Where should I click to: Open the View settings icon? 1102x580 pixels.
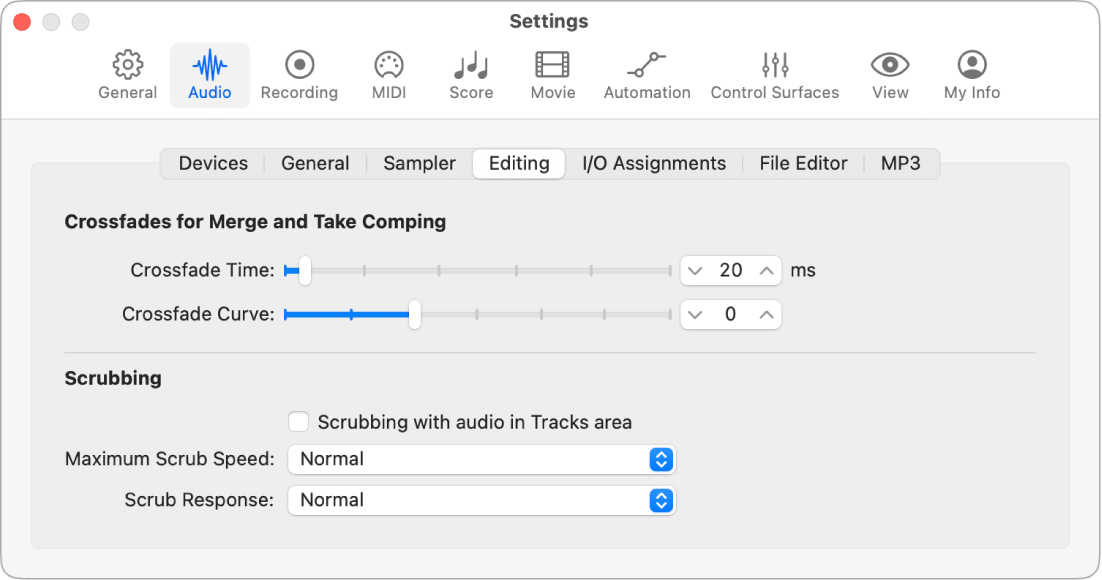(x=890, y=75)
